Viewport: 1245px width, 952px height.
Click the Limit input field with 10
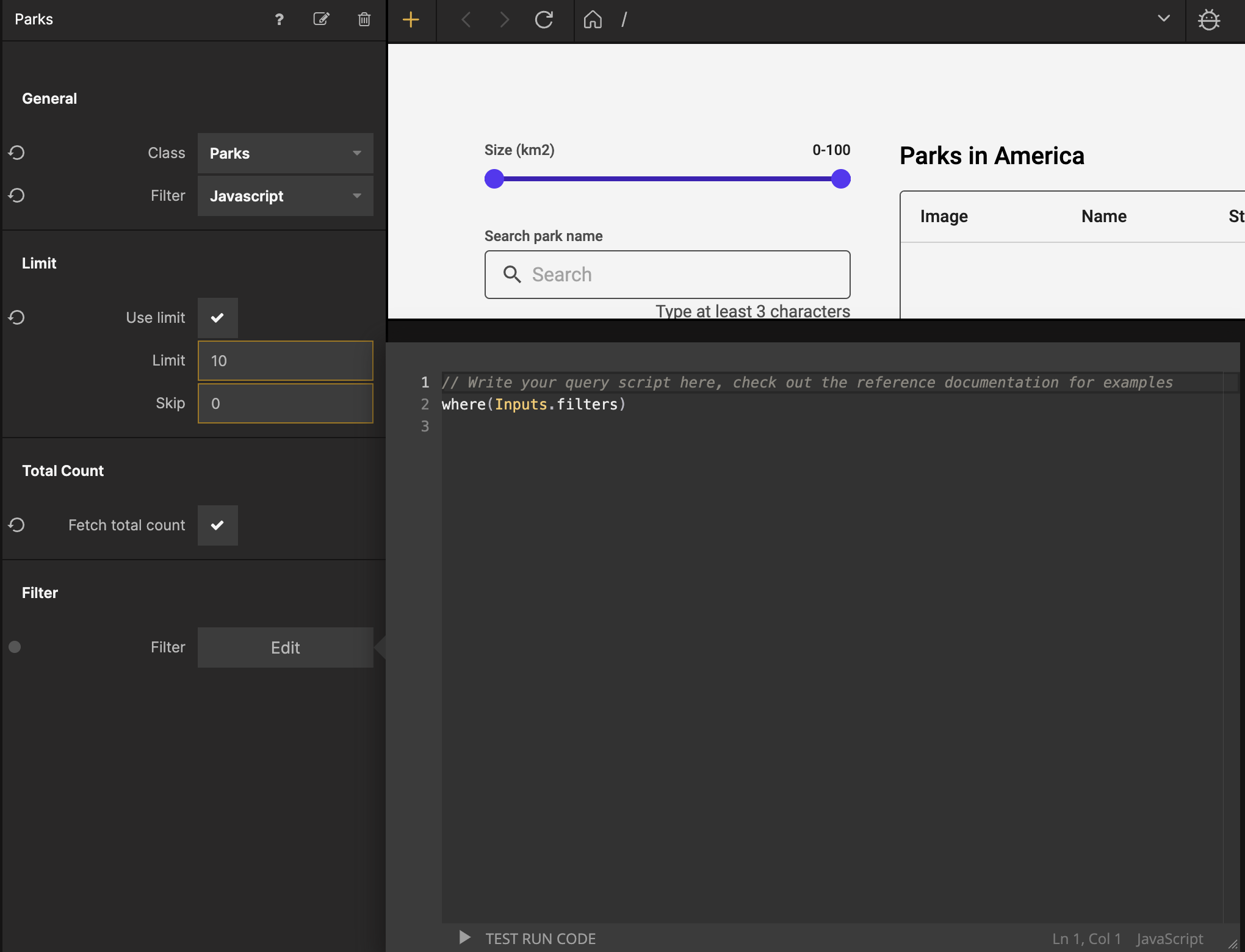pyautogui.click(x=286, y=361)
